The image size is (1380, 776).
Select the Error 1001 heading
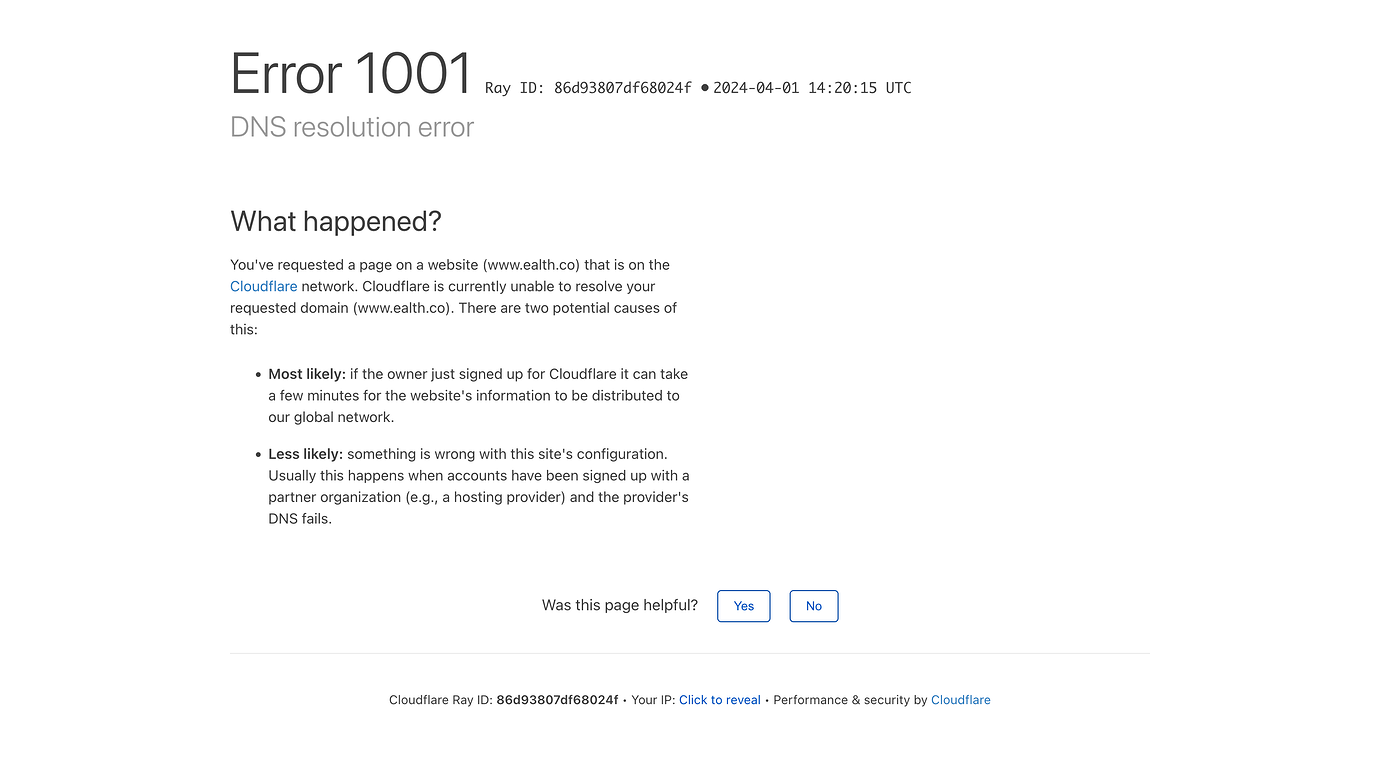pyautogui.click(x=350, y=73)
